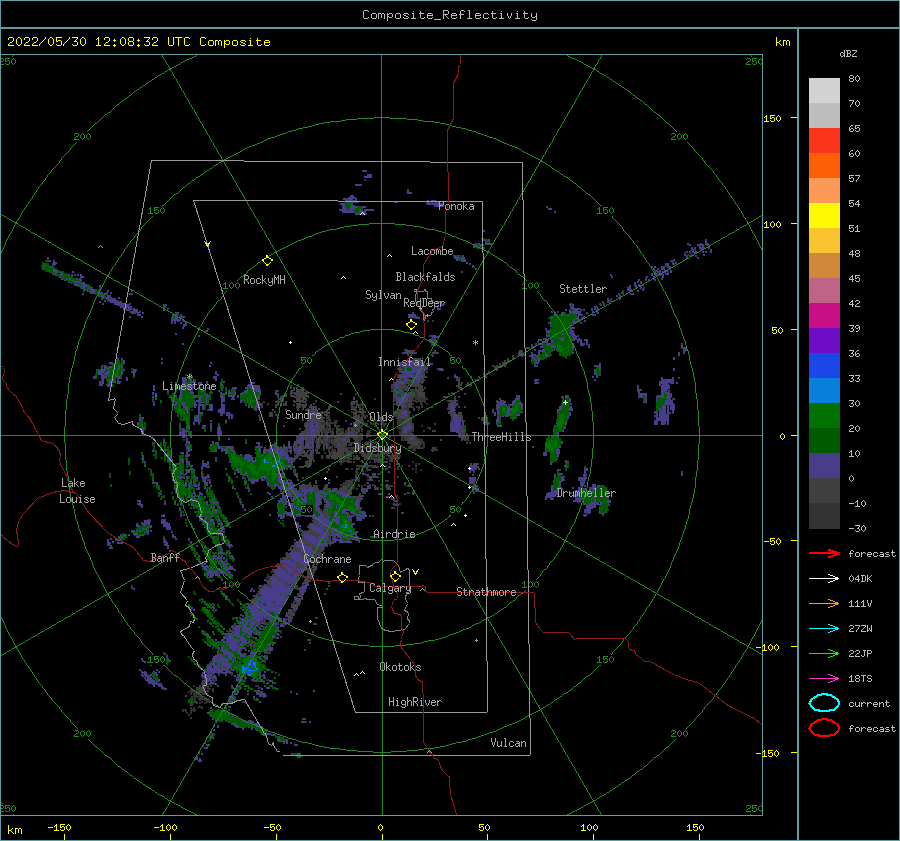Click the green 22JP arrow icon
This screenshot has width=900, height=841.
tap(824, 653)
